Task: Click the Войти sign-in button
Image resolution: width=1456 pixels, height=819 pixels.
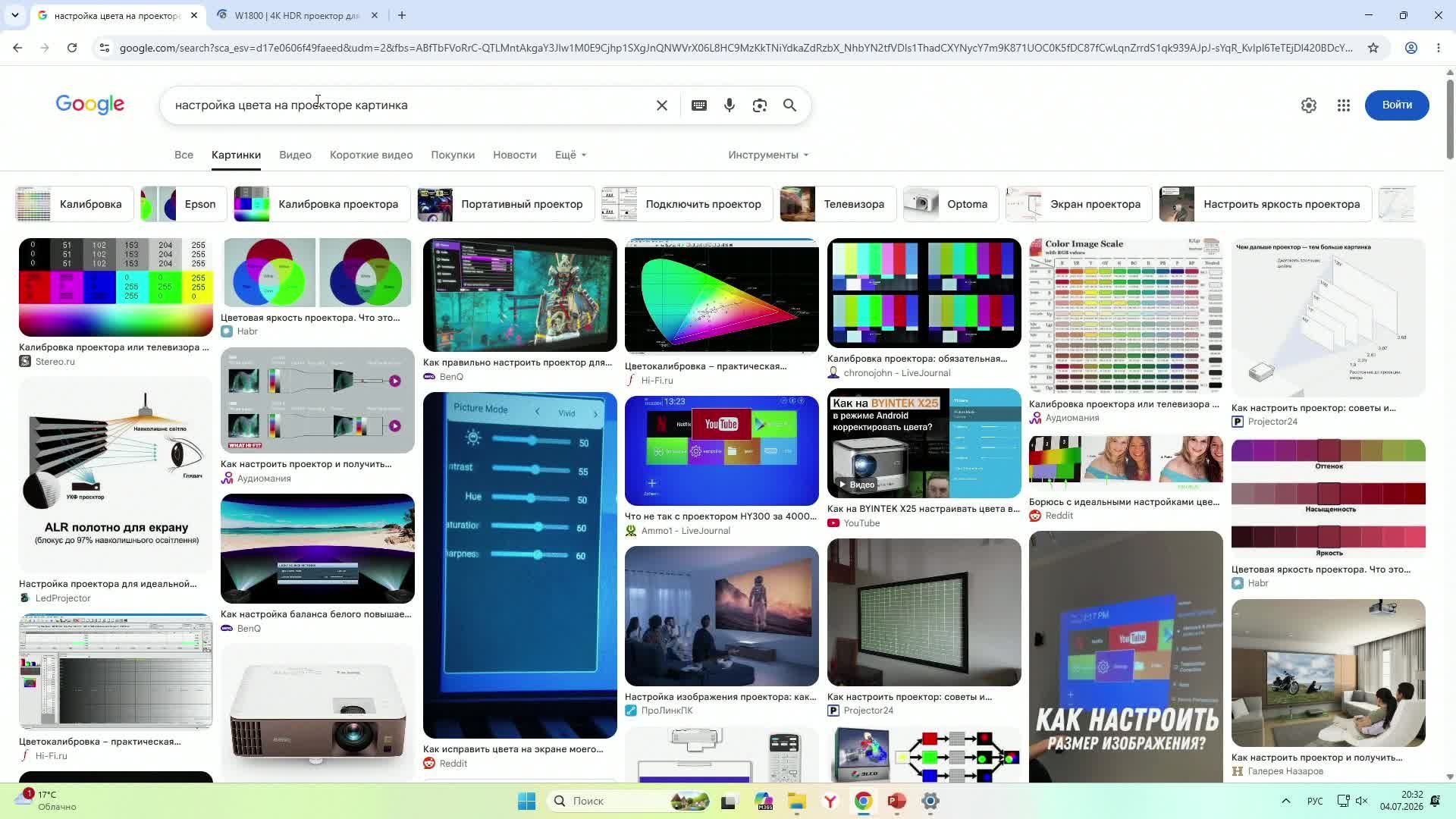Action: (1397, 105)
